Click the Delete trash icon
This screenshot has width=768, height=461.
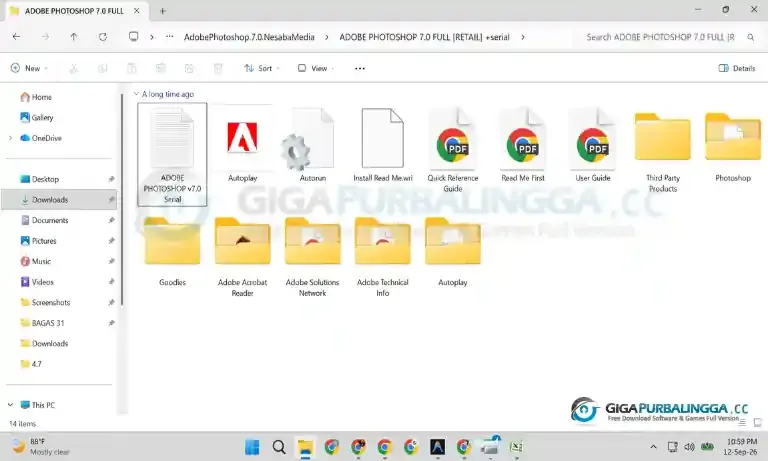pos(218,69)
